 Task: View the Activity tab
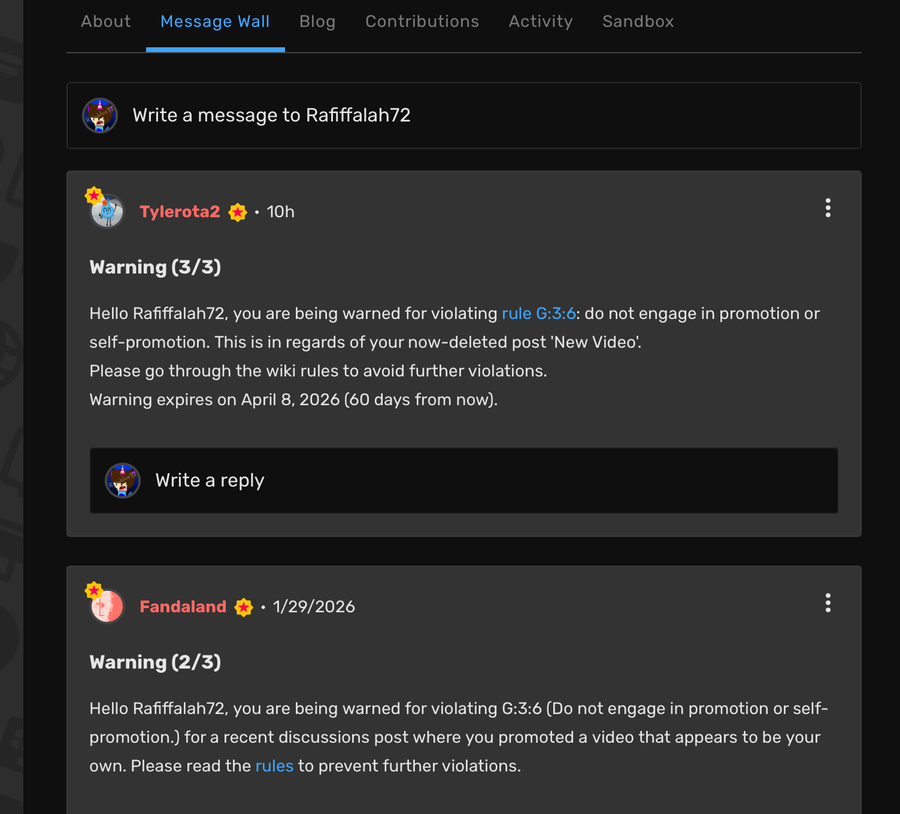(x=540, y=21)
